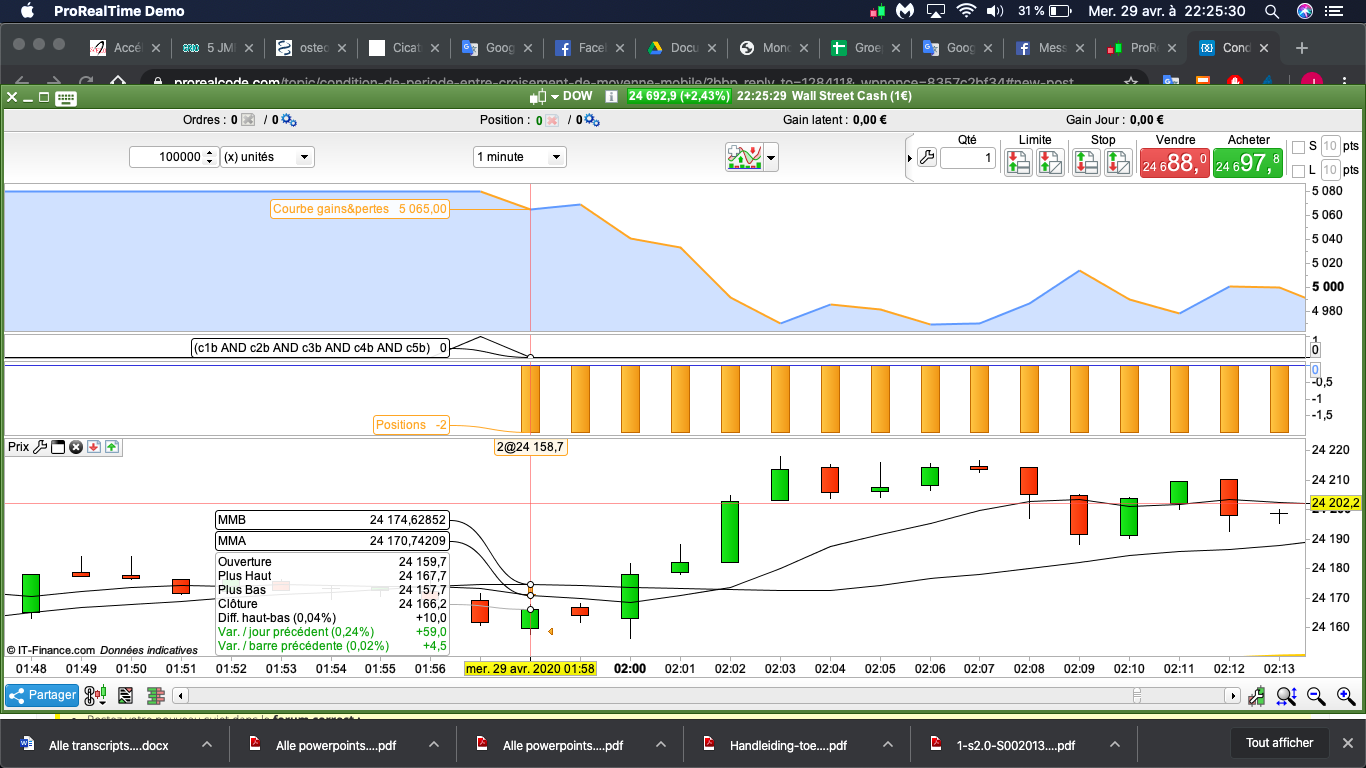Open the (x) unités dropdown
The width and height of the screenshot is (1366, 768).
(x=267, y=157)
